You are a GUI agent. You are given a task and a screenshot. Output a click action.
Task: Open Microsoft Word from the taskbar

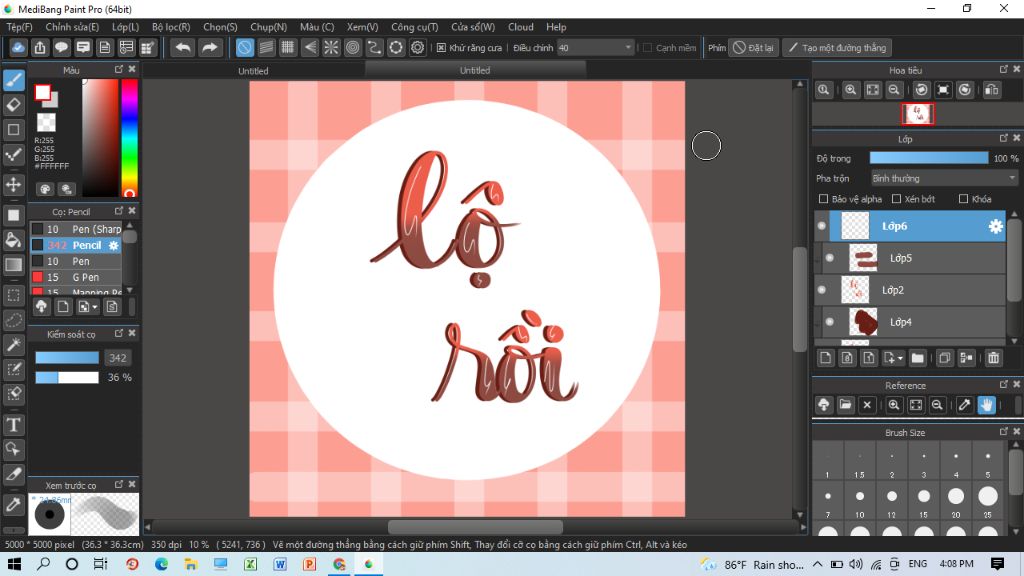coord(280,564)
